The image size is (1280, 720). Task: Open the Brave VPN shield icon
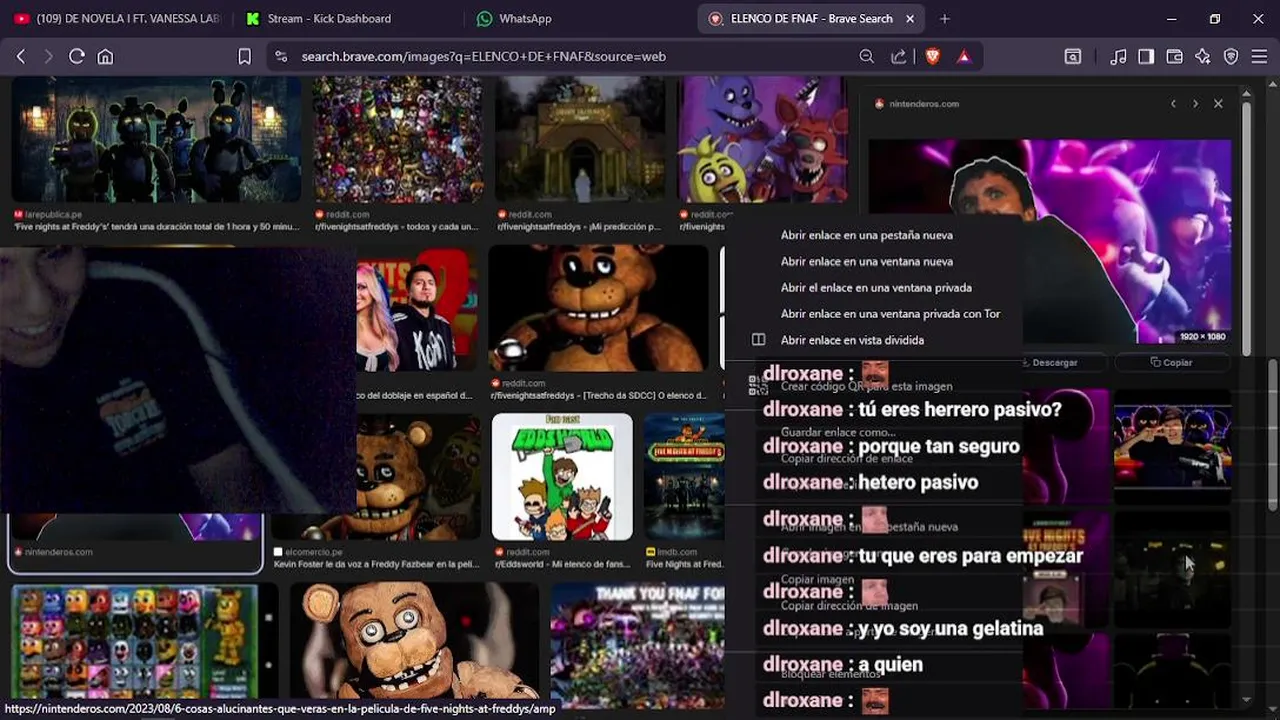pos(1231,57)
